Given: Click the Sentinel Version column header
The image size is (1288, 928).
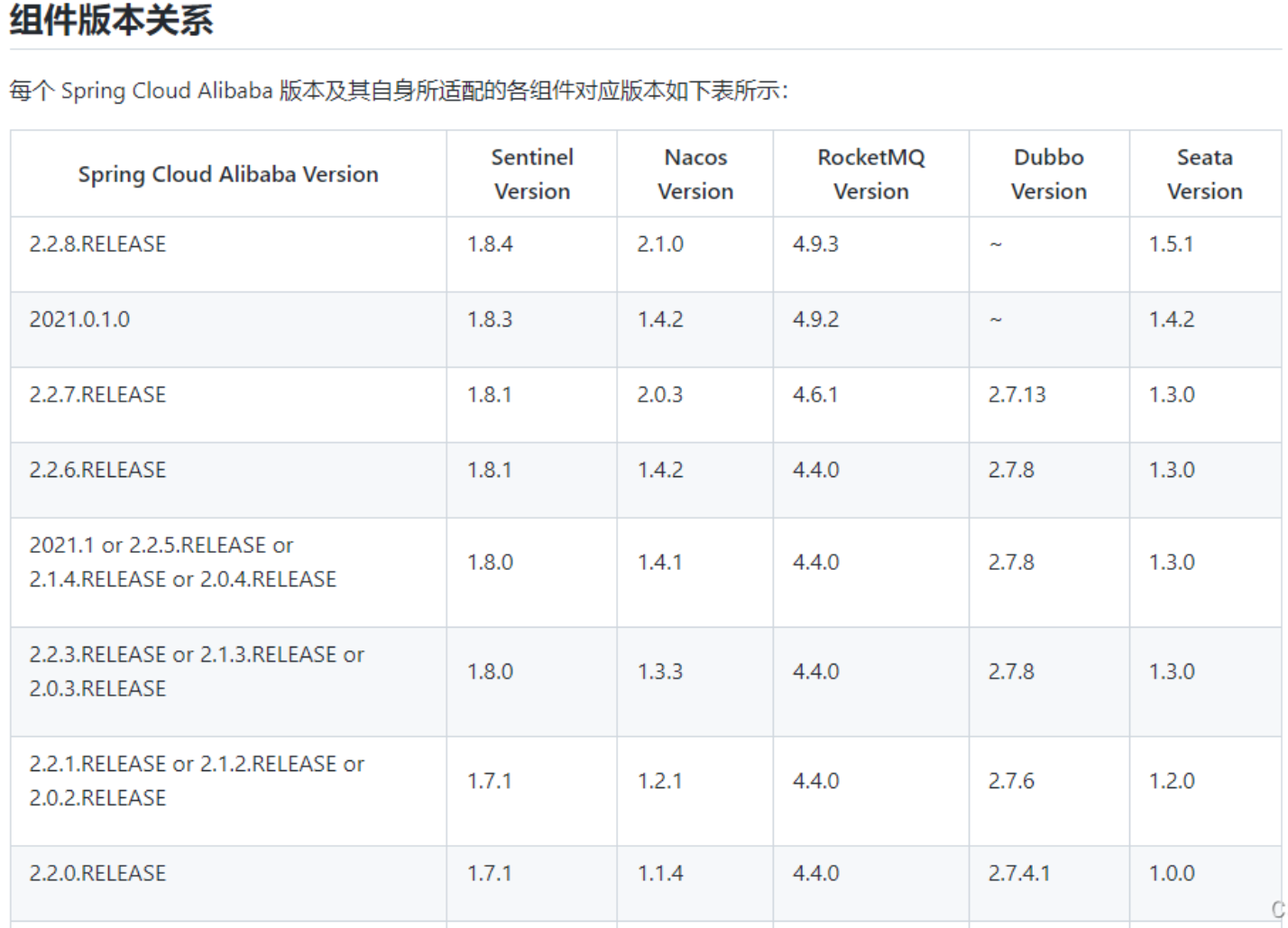Looking at the screenshot, I should [x=531, y=174].
